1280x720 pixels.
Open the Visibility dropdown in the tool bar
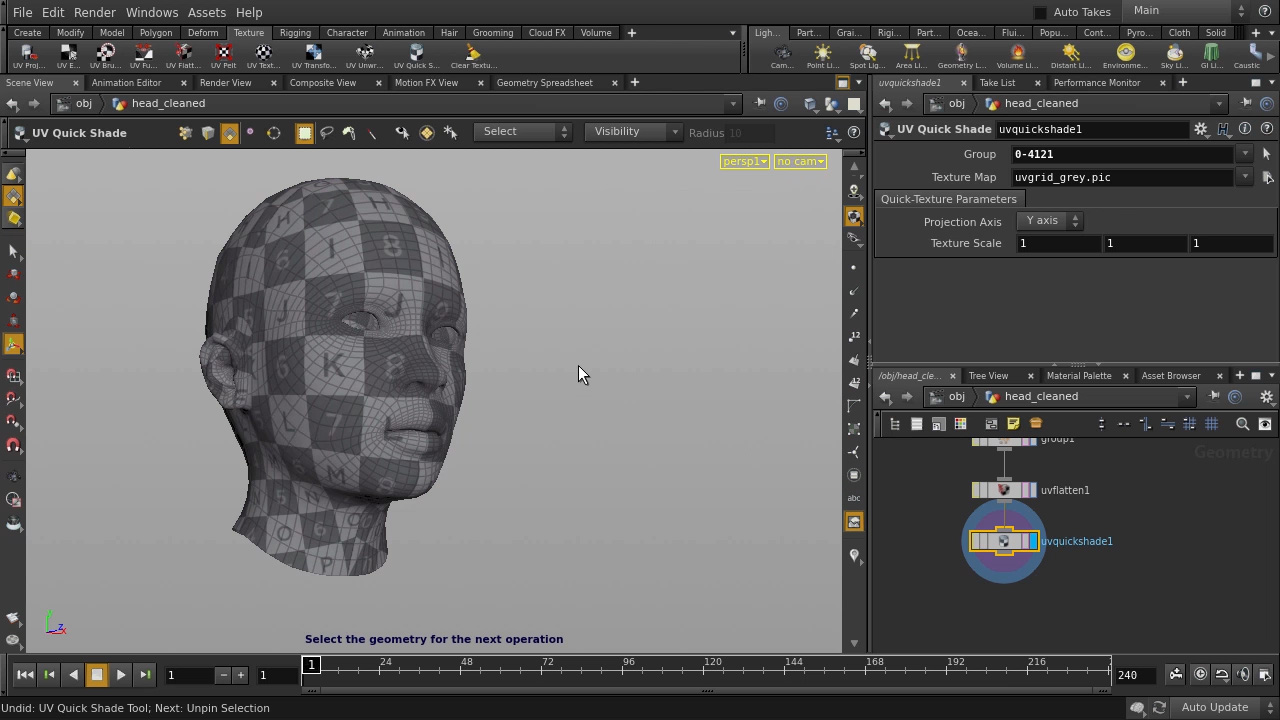point(635,131)
